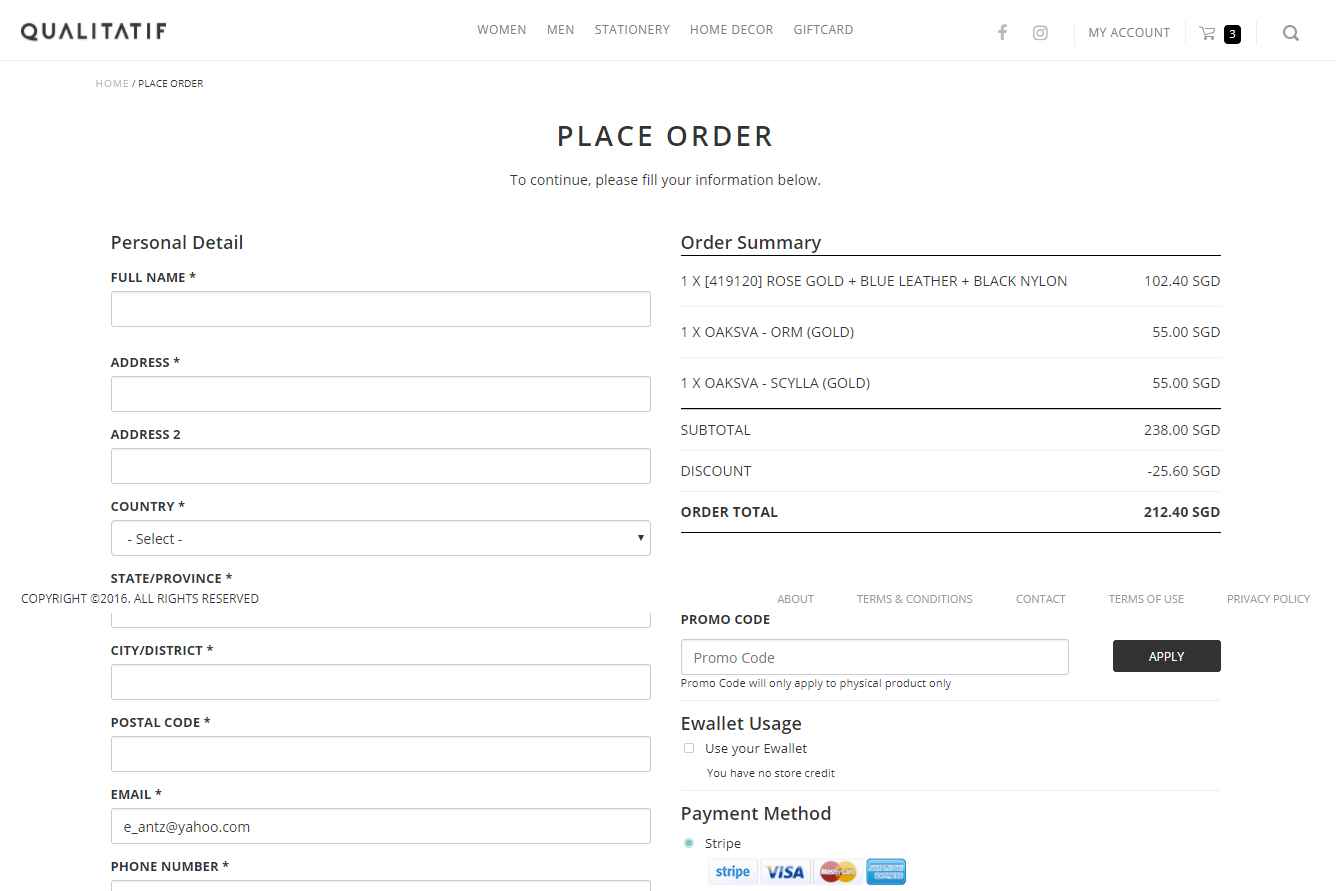Click the American Express logo

coord(886,872)
